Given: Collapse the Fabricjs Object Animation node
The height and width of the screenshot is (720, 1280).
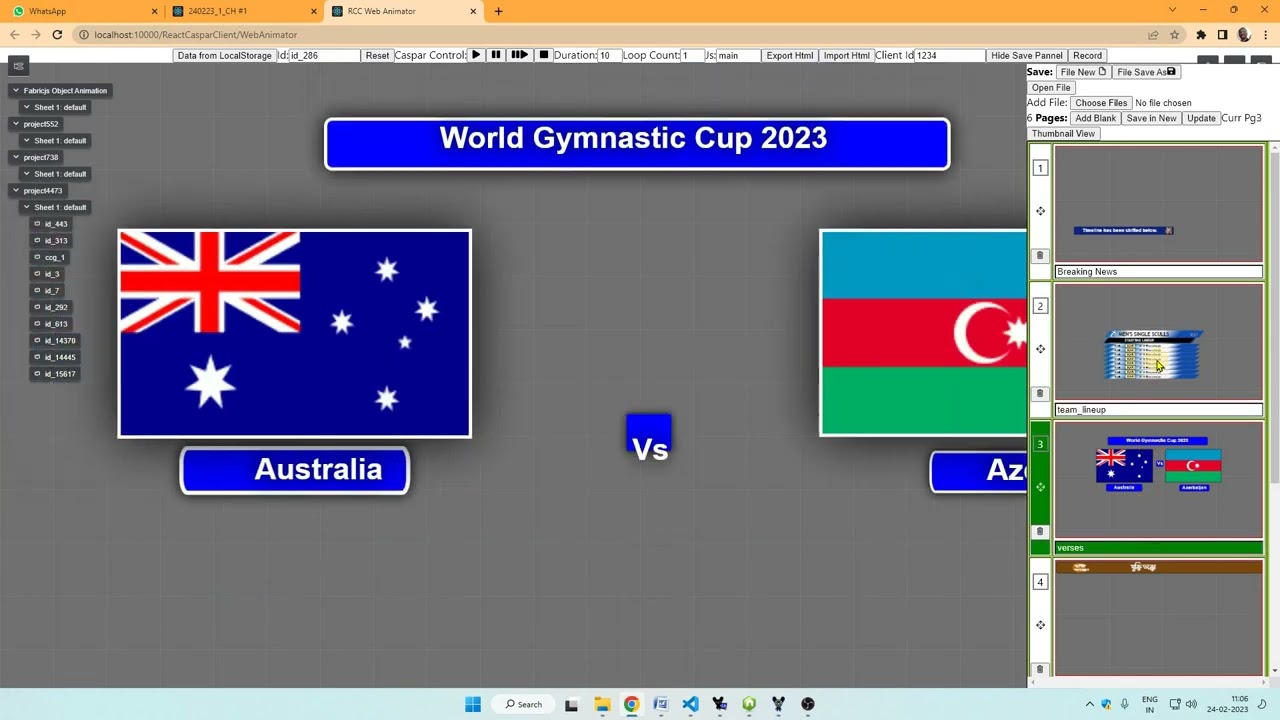Looking at the screenshot, I should (x=16, y=91).
